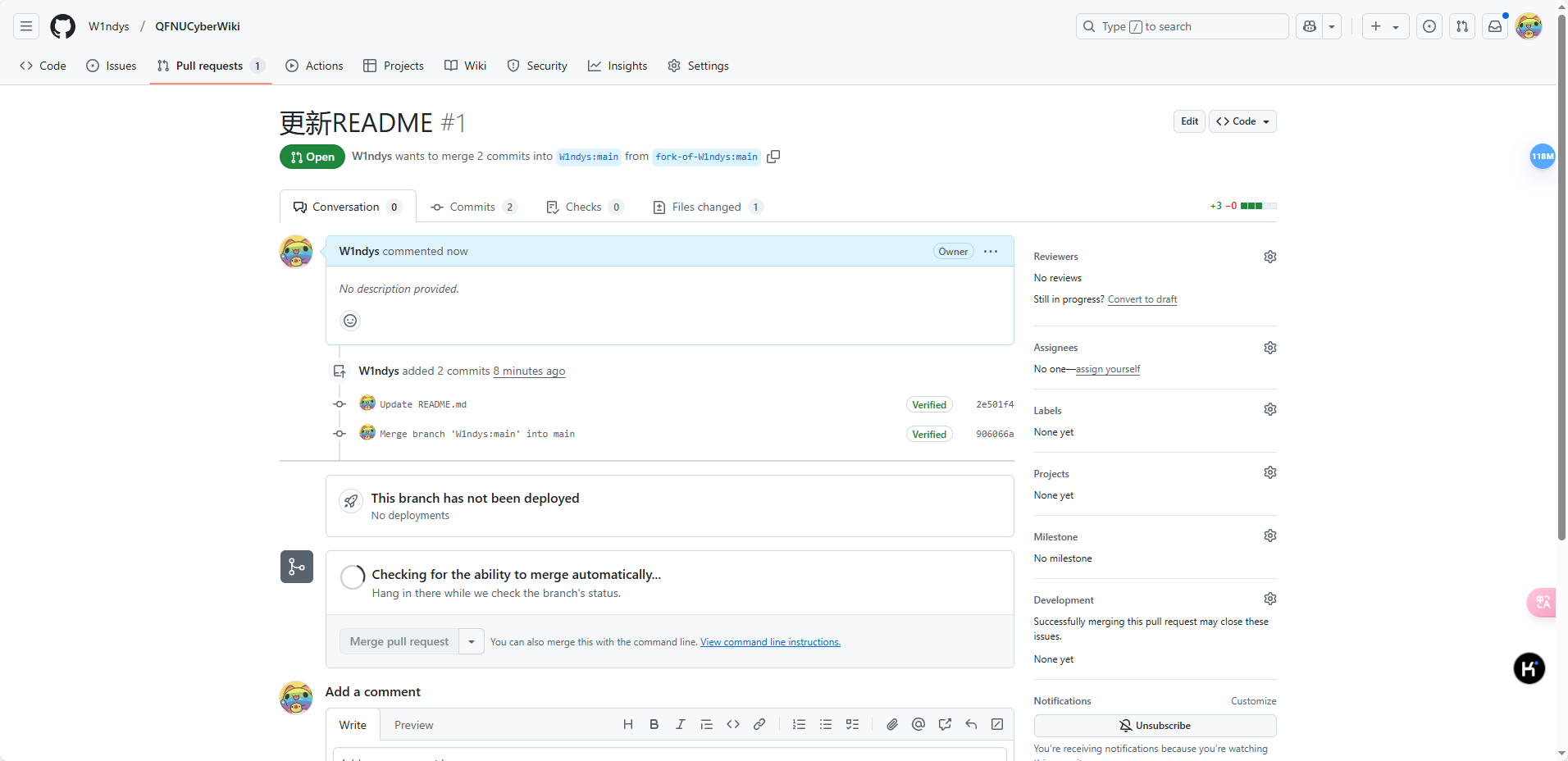Viewport: 1568px width, 761px height.
Task: Open the issues shortcut icon in header
Action: (x=1429, y=26)
